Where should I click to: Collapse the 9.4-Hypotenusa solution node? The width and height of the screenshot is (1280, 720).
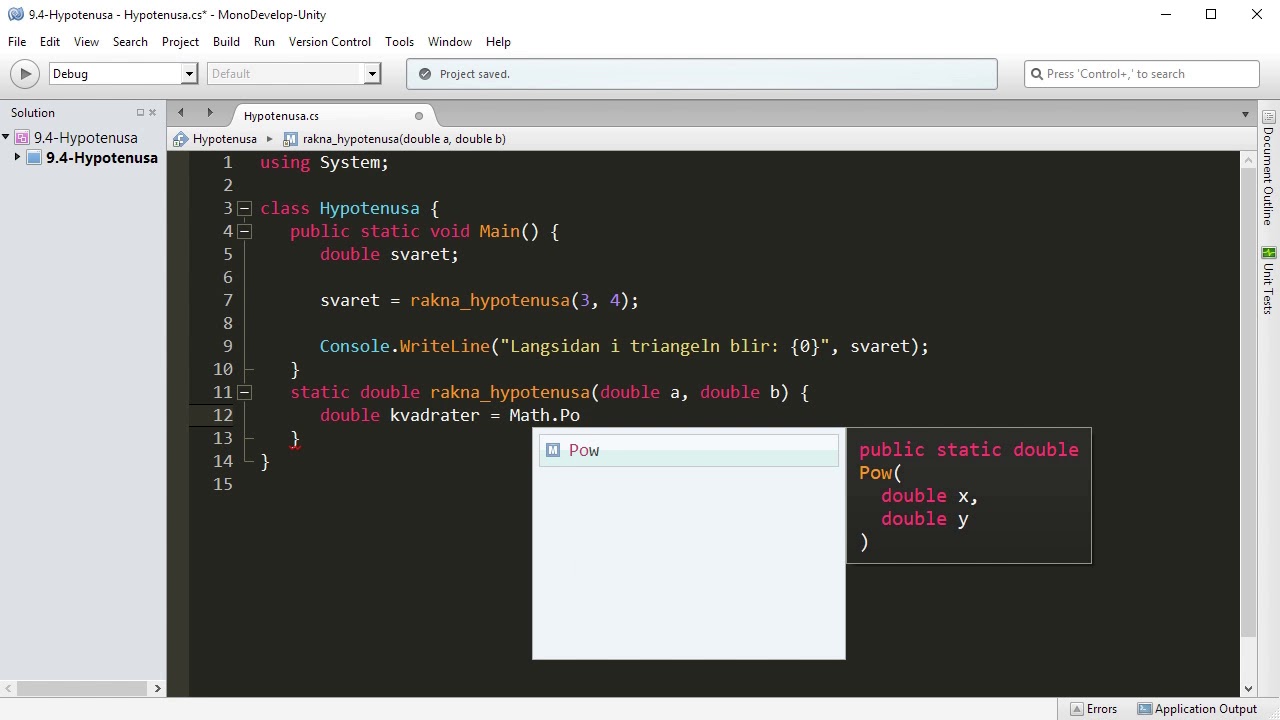click(6, 137)
